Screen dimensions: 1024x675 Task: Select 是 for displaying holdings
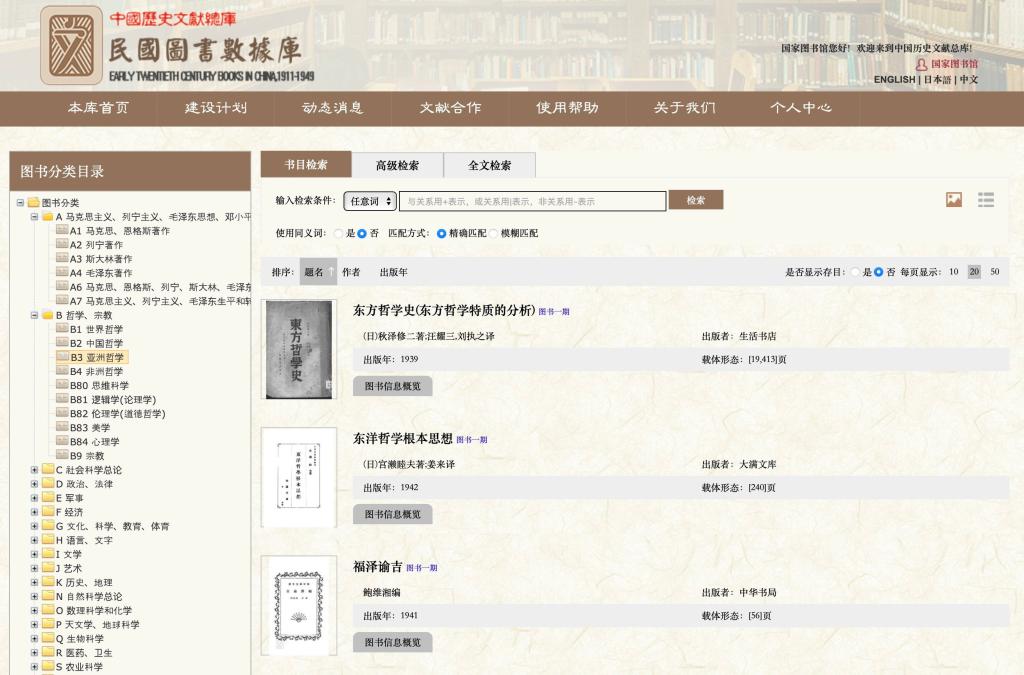click(854, 272)
